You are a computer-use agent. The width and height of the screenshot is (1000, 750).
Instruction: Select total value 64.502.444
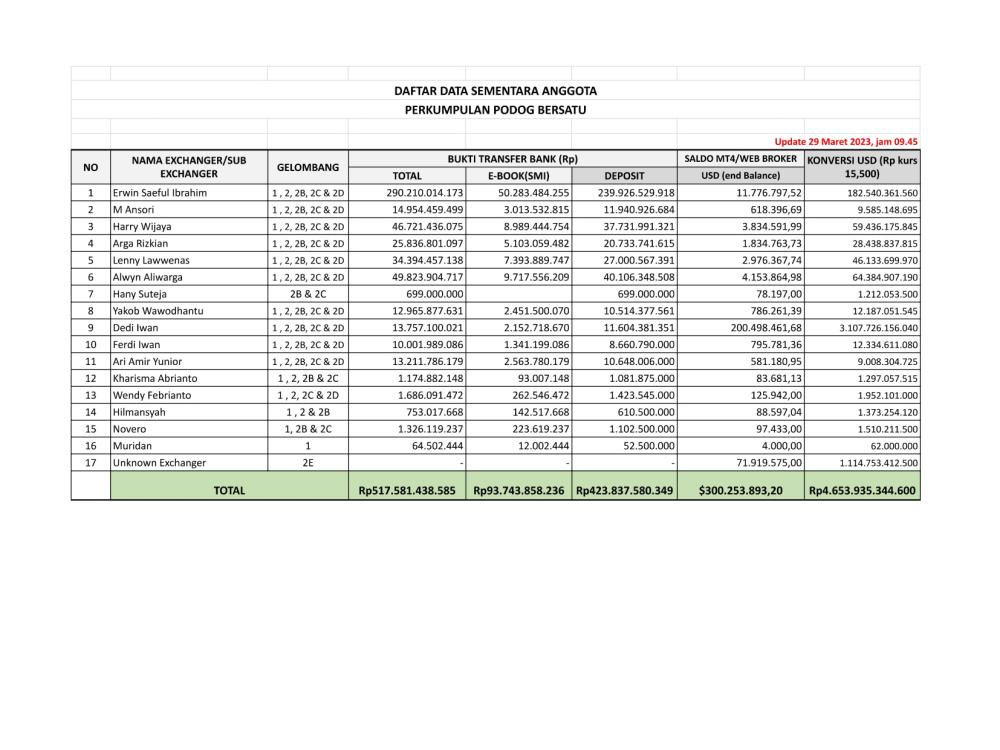click(x=438, y=446)
